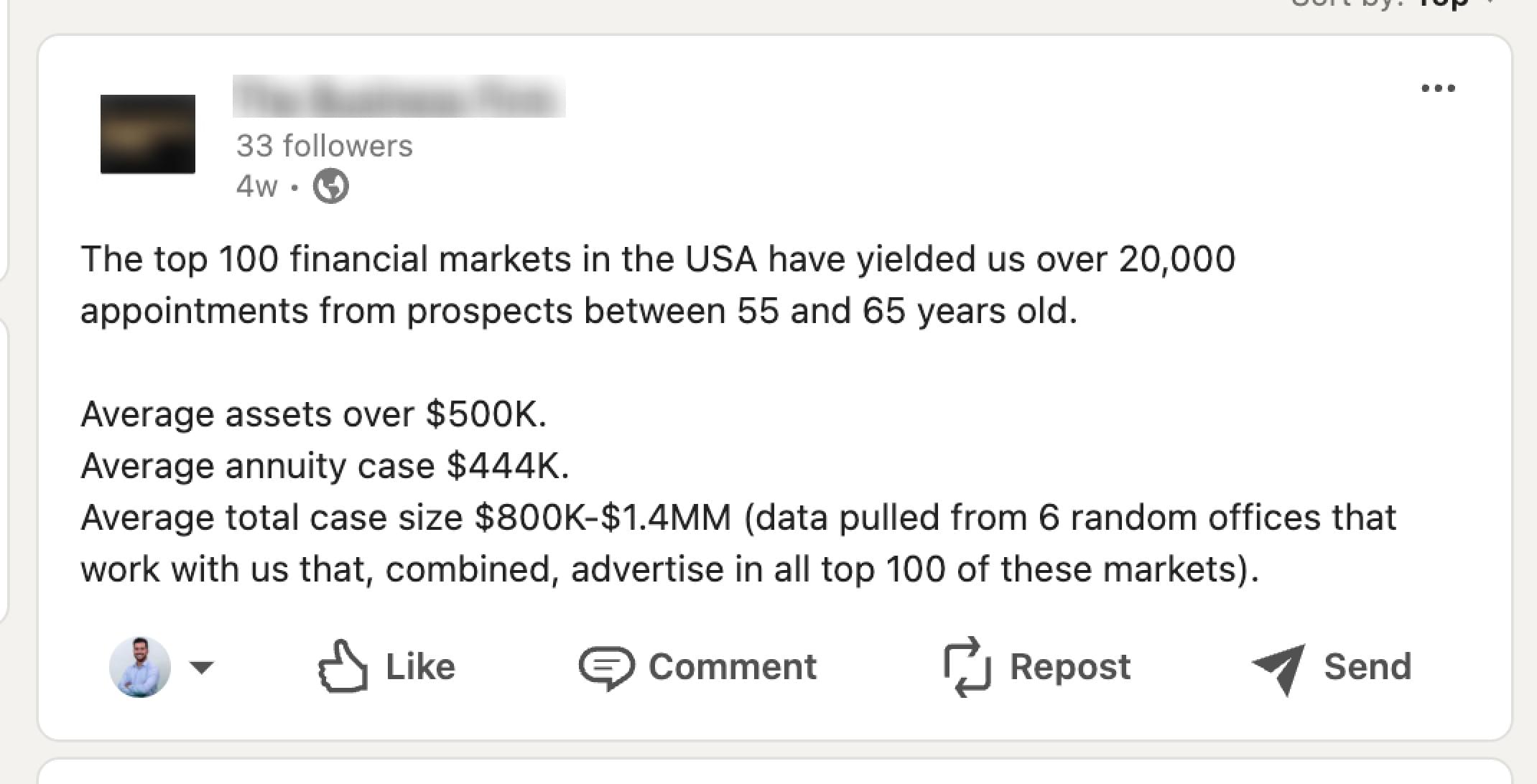Viewport: 1537px width, 784px height.
Task: Click the globe public visibility icon
Action: (331, 187)
